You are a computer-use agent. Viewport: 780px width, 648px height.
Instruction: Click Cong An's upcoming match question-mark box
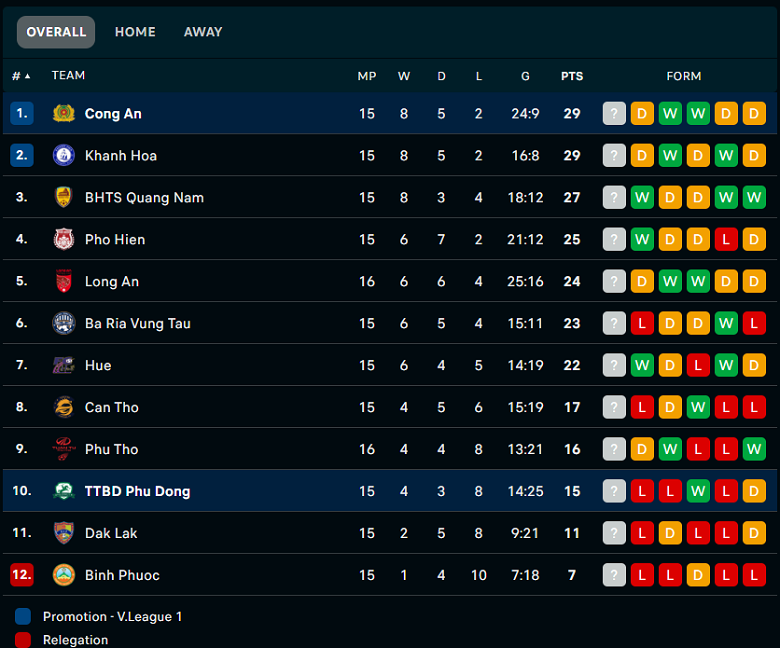pyautogui.click(x=614, y=113)
